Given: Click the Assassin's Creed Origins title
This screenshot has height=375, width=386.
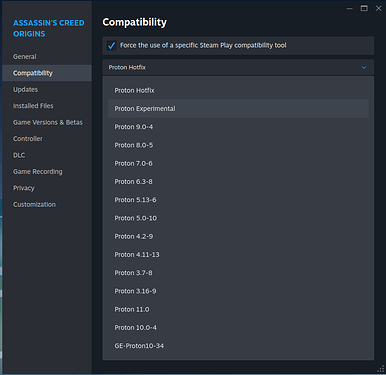Looking at the screenshot, I should [x=49, y=28].
